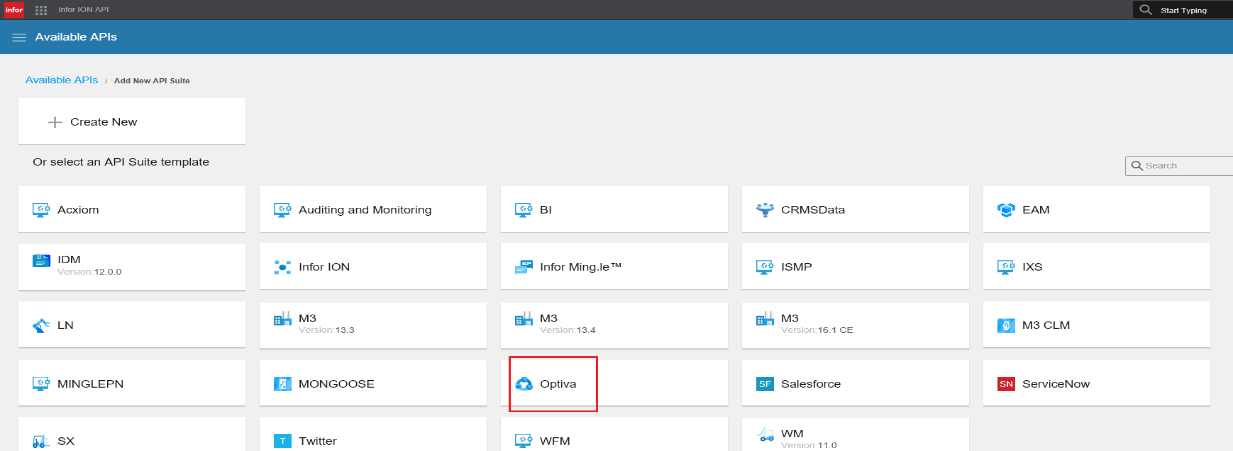Click the magnifier icon in top search
This screenshot has width=1233, height=451.
pos(1146,10)
